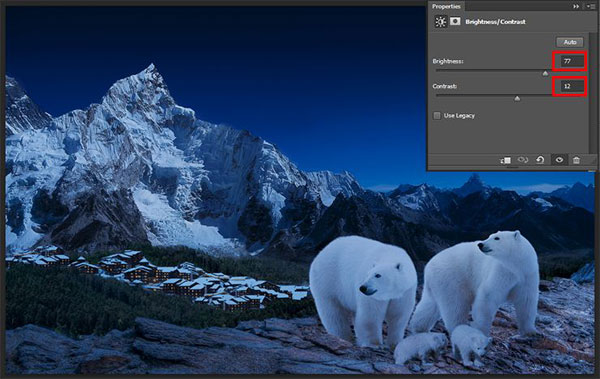Click the Contrast label text
This screenshot has width=600, height=379.
(x=445, y=86)
